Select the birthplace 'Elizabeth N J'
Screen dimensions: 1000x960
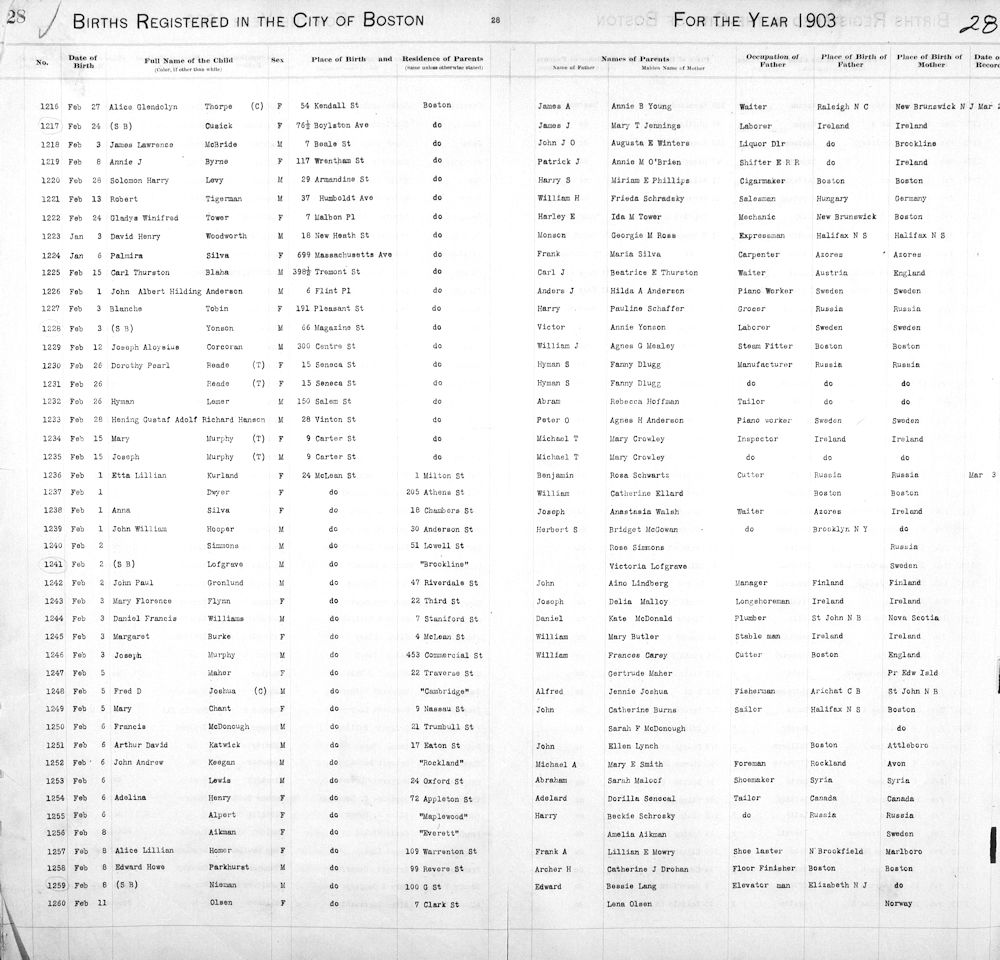point(837,885)
